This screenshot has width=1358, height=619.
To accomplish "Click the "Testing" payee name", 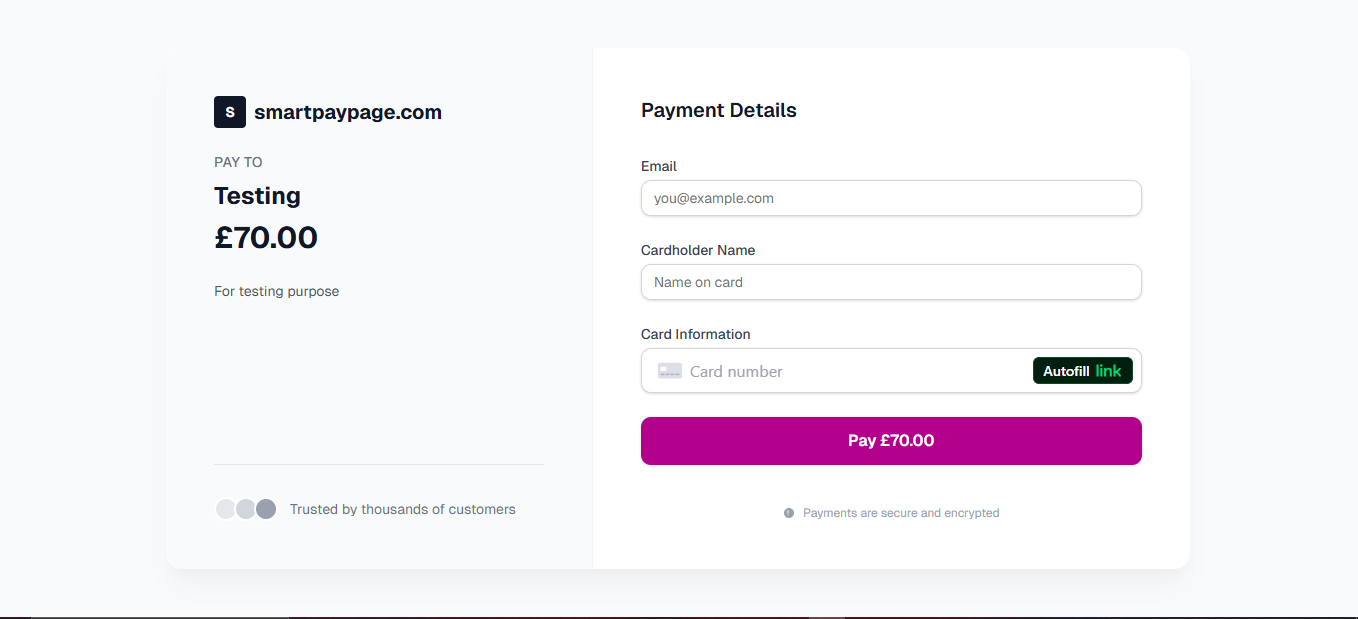I will (257, 196).
